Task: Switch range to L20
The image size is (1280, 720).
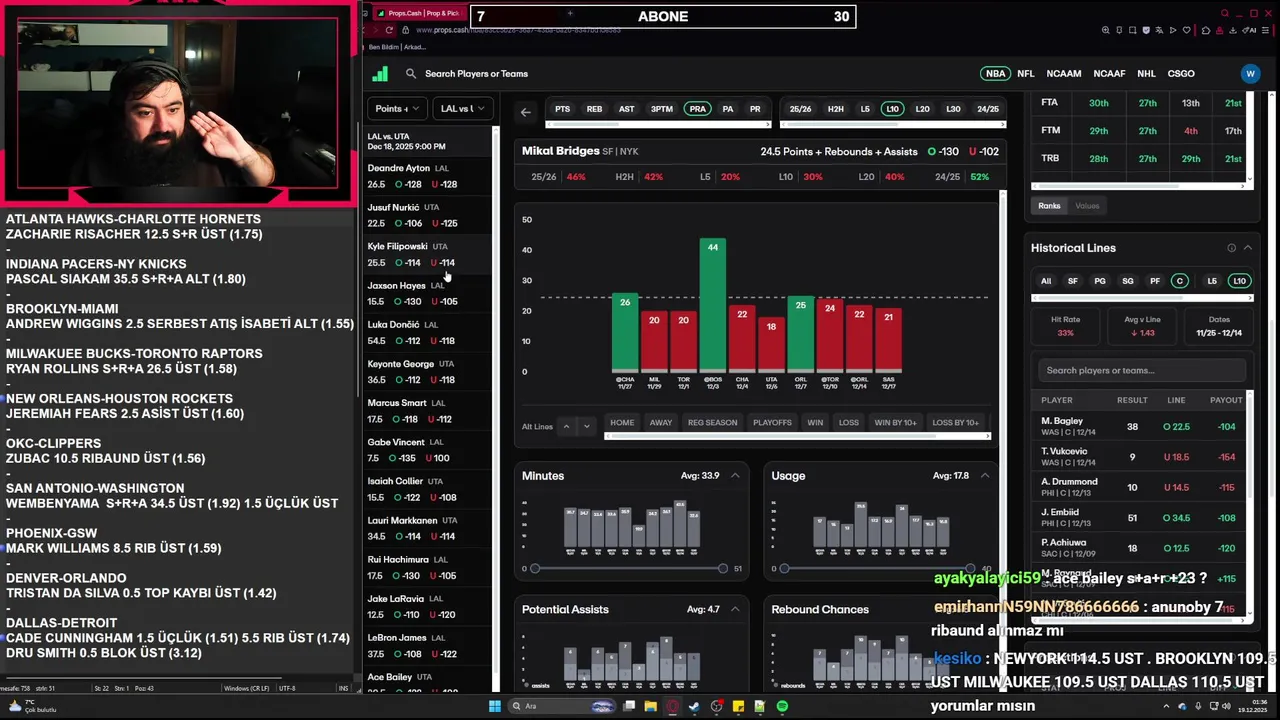Action: tap(922, 109)
